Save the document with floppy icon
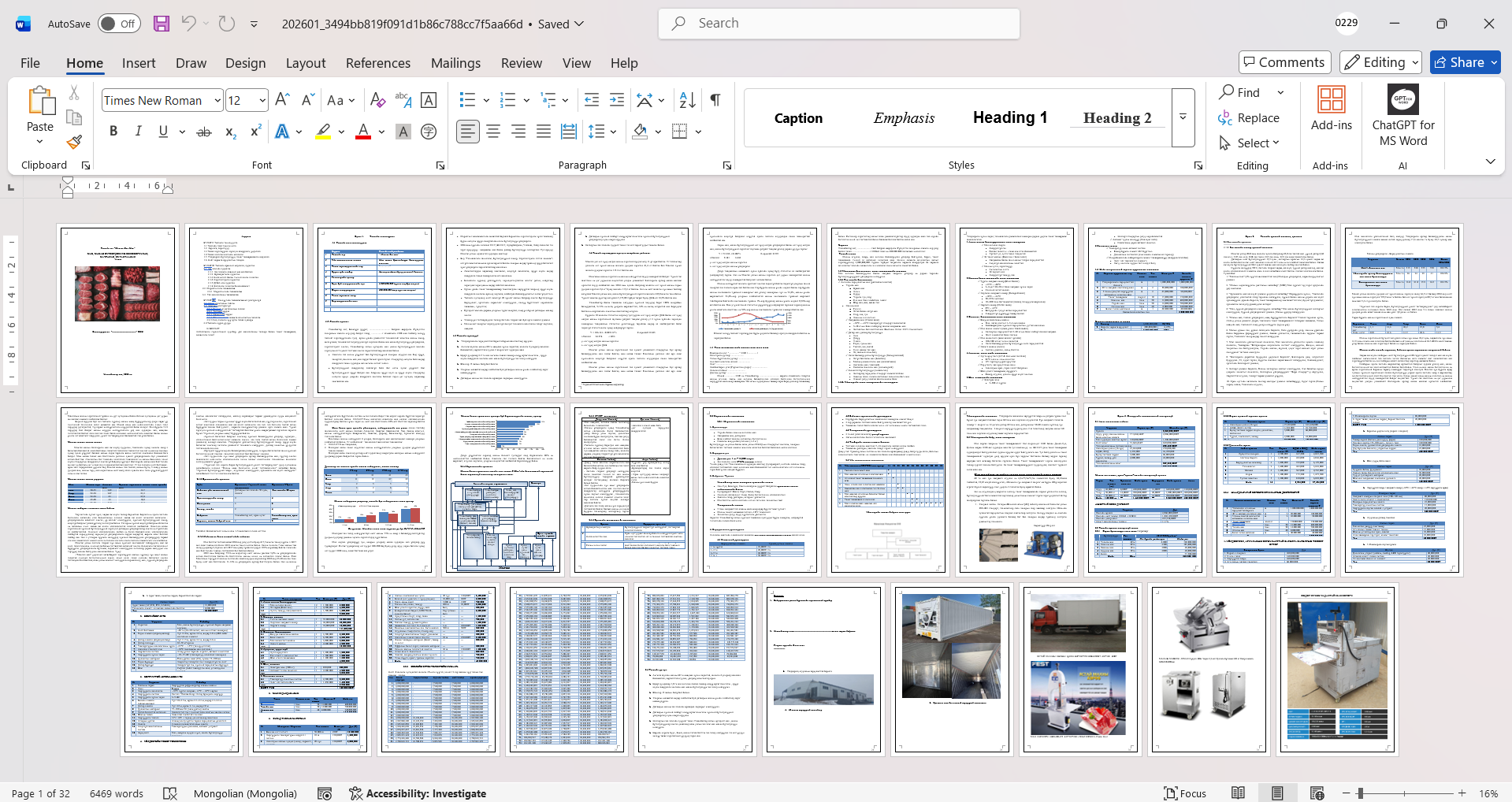Screen dimensions: 1512x802 tap(162, 24)
